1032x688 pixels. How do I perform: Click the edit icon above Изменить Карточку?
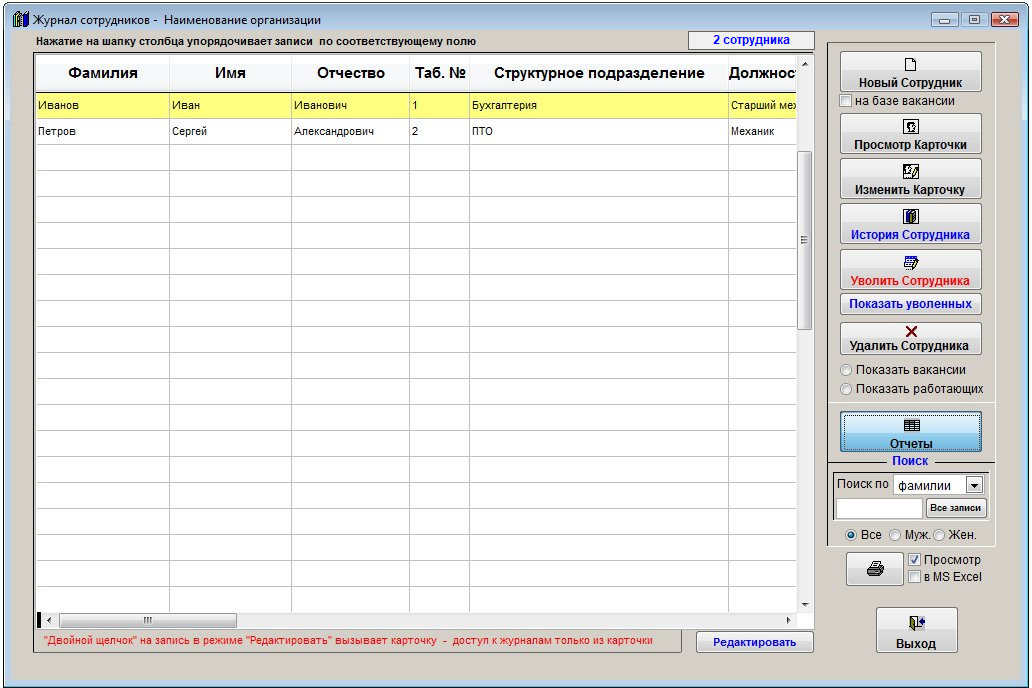pyautogui.click(x=910, y=171)
